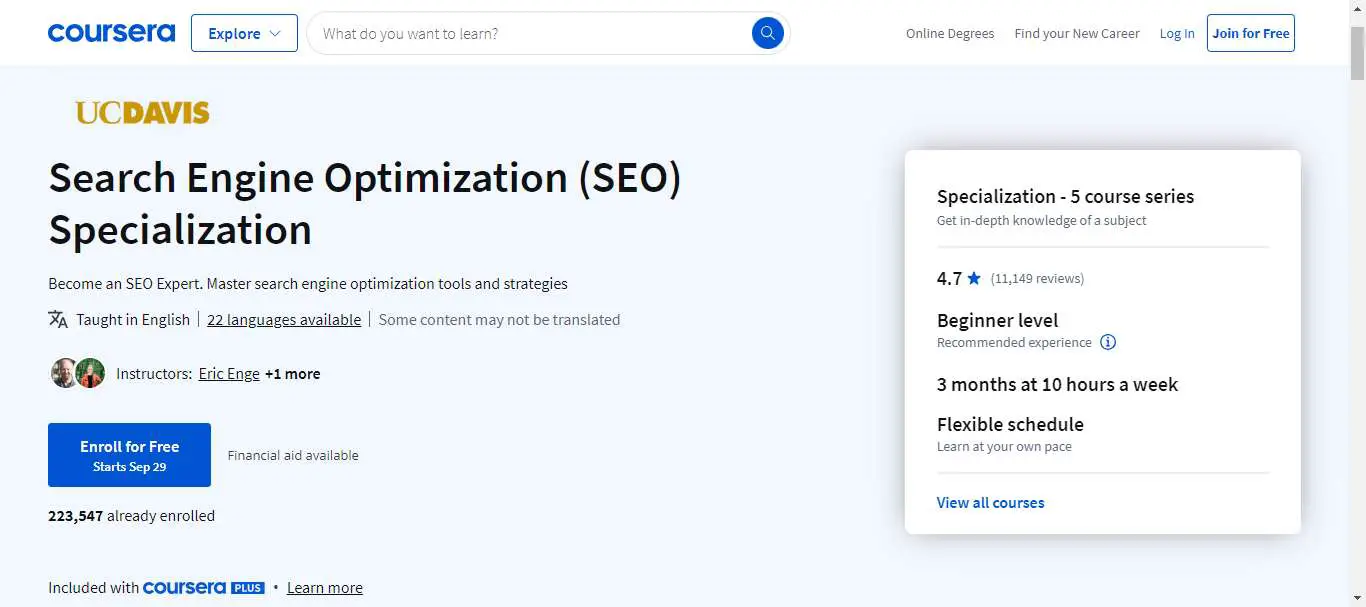
Task: Click the scrollbar up arrow
Action: [1357, 8]
